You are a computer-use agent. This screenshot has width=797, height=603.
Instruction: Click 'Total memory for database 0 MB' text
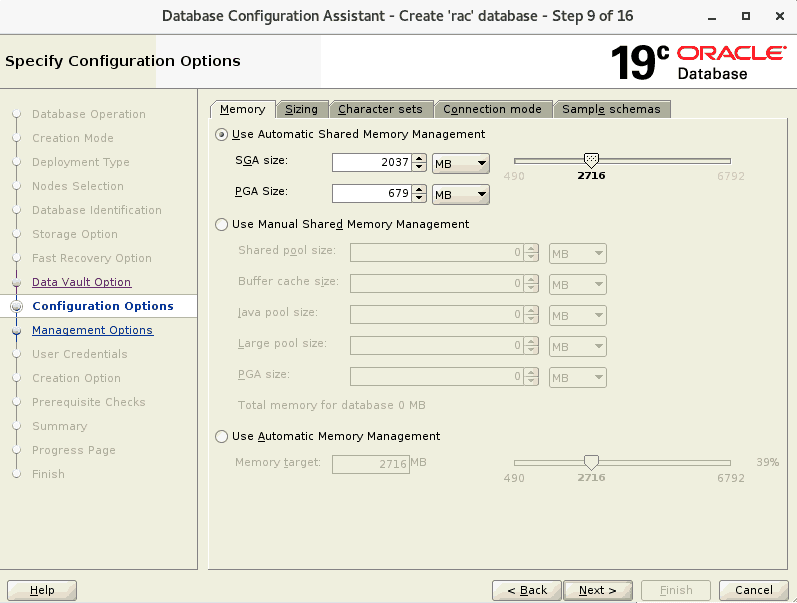(331, 405)
